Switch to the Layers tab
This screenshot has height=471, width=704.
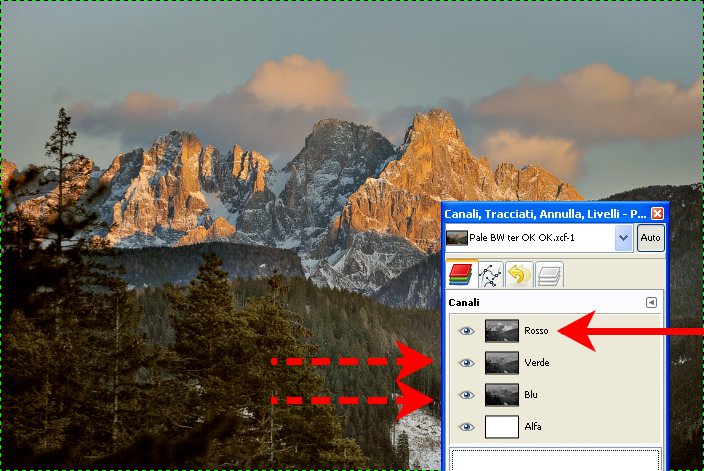coord(549,274)
